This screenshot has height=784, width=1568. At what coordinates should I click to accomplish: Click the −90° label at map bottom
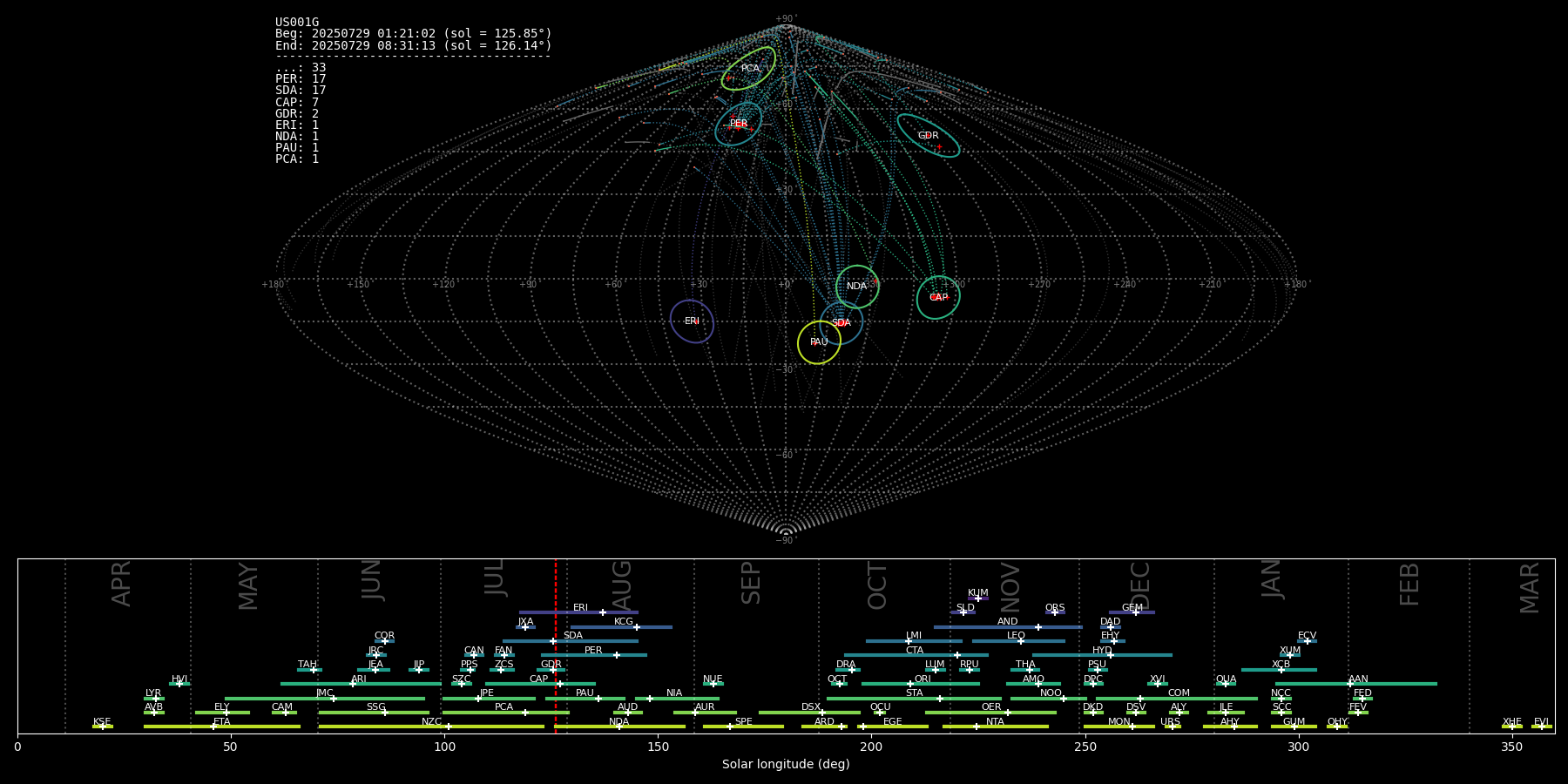tap(786, 540)
